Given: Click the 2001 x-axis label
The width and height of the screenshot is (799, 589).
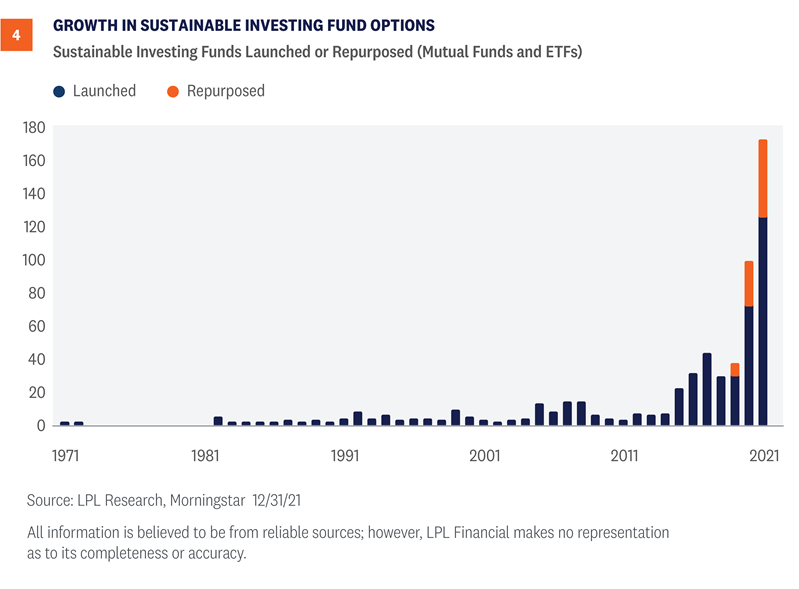Looking at the screenshot, I should tap(484, 454).
